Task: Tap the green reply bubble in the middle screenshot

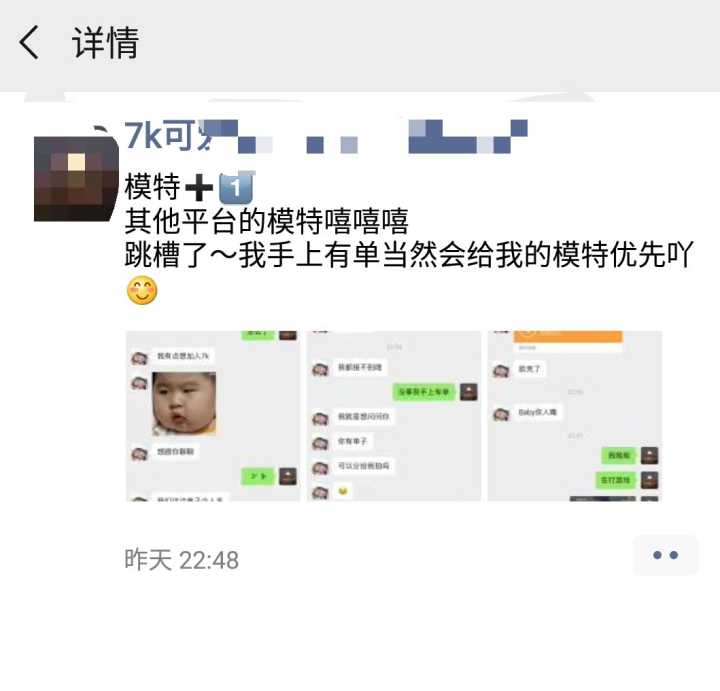Action: coord(424,392)
